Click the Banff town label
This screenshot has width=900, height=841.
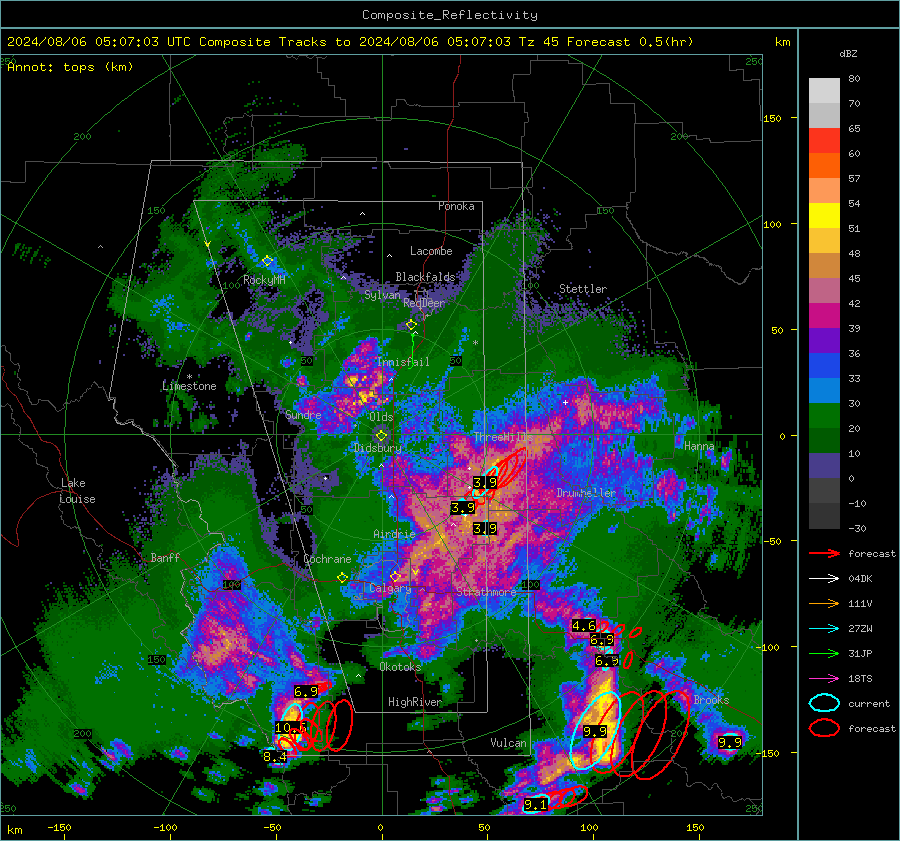click(x=165, y=557)
